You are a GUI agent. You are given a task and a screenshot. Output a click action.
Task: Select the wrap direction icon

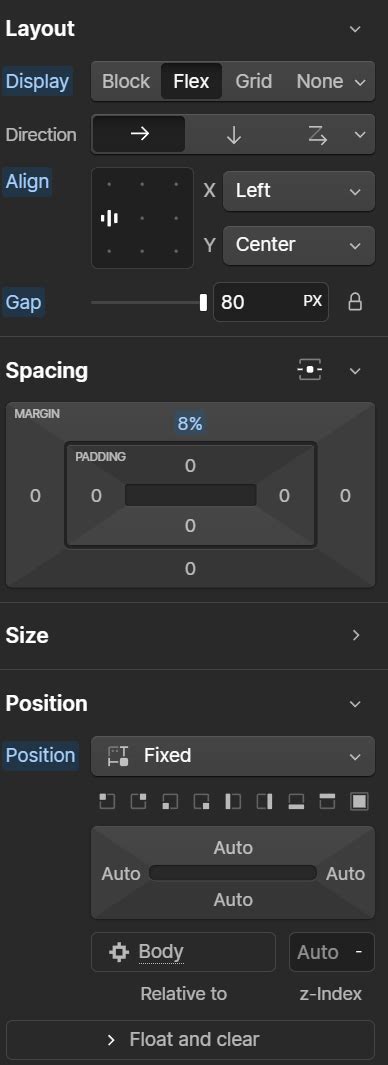click(317, 134)
